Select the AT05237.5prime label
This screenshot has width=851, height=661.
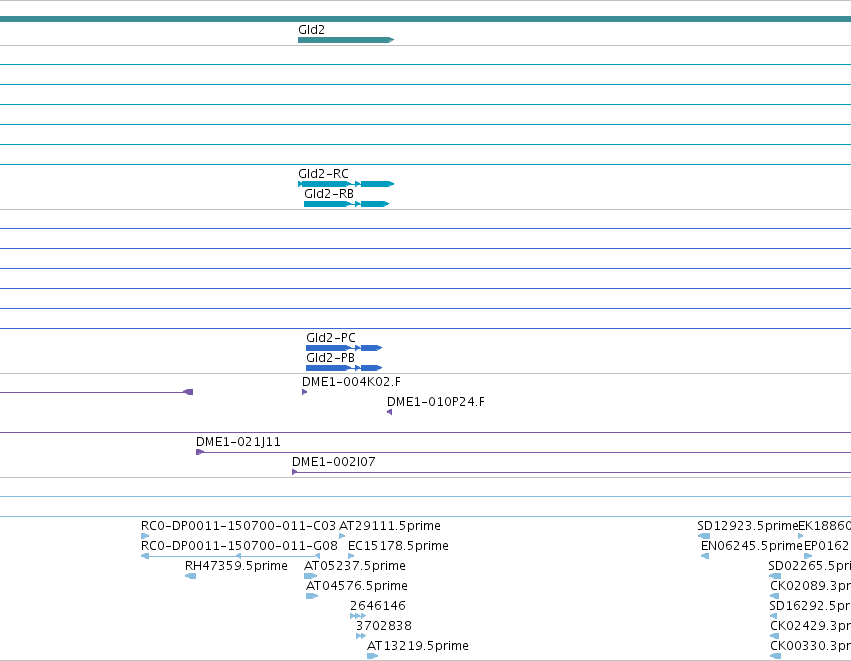tap(355, 566)
